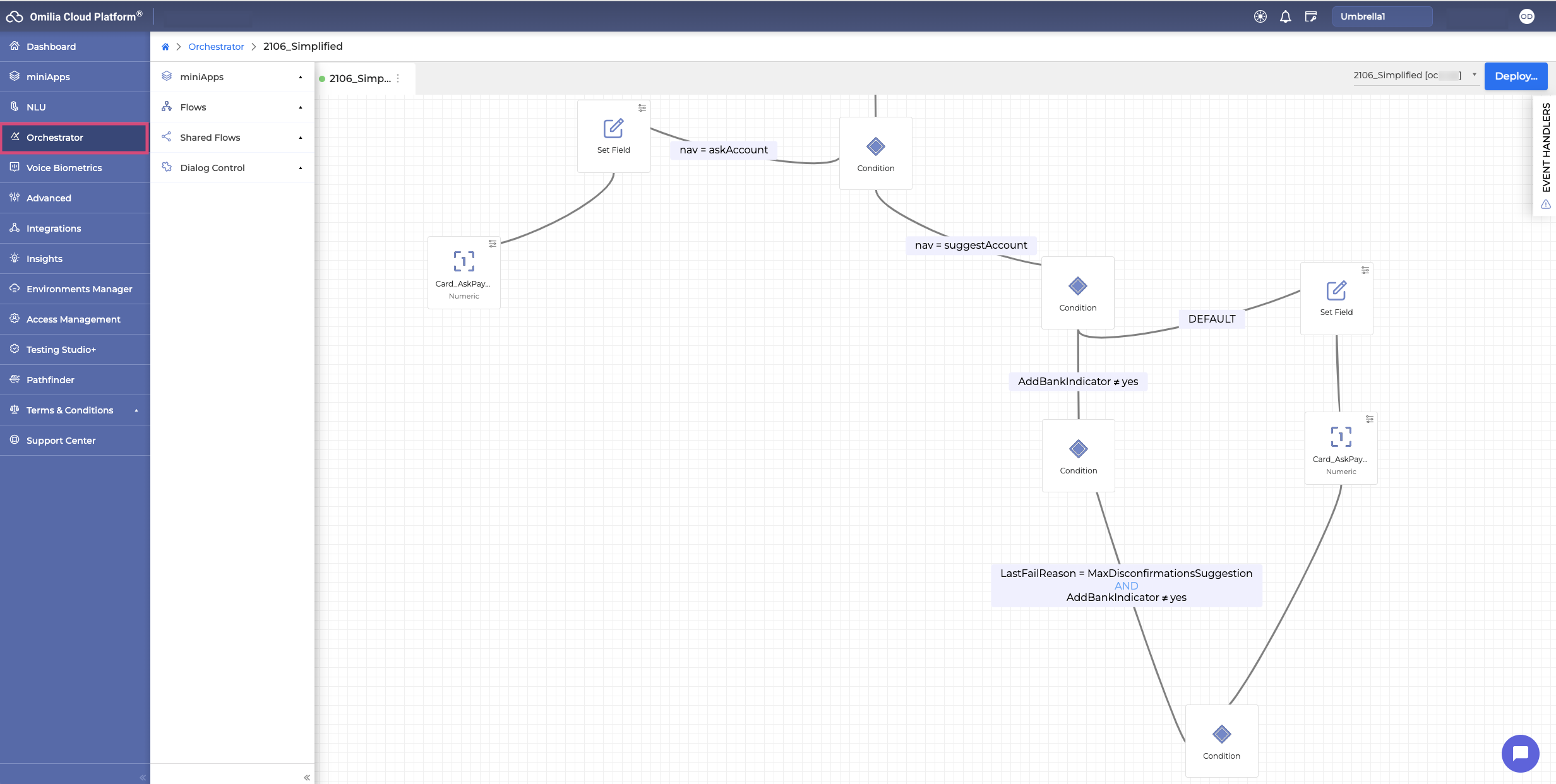Click the Deploy button
Image resolution: width=1556 pixels, height=784 pixels.
pos(1516,76)
